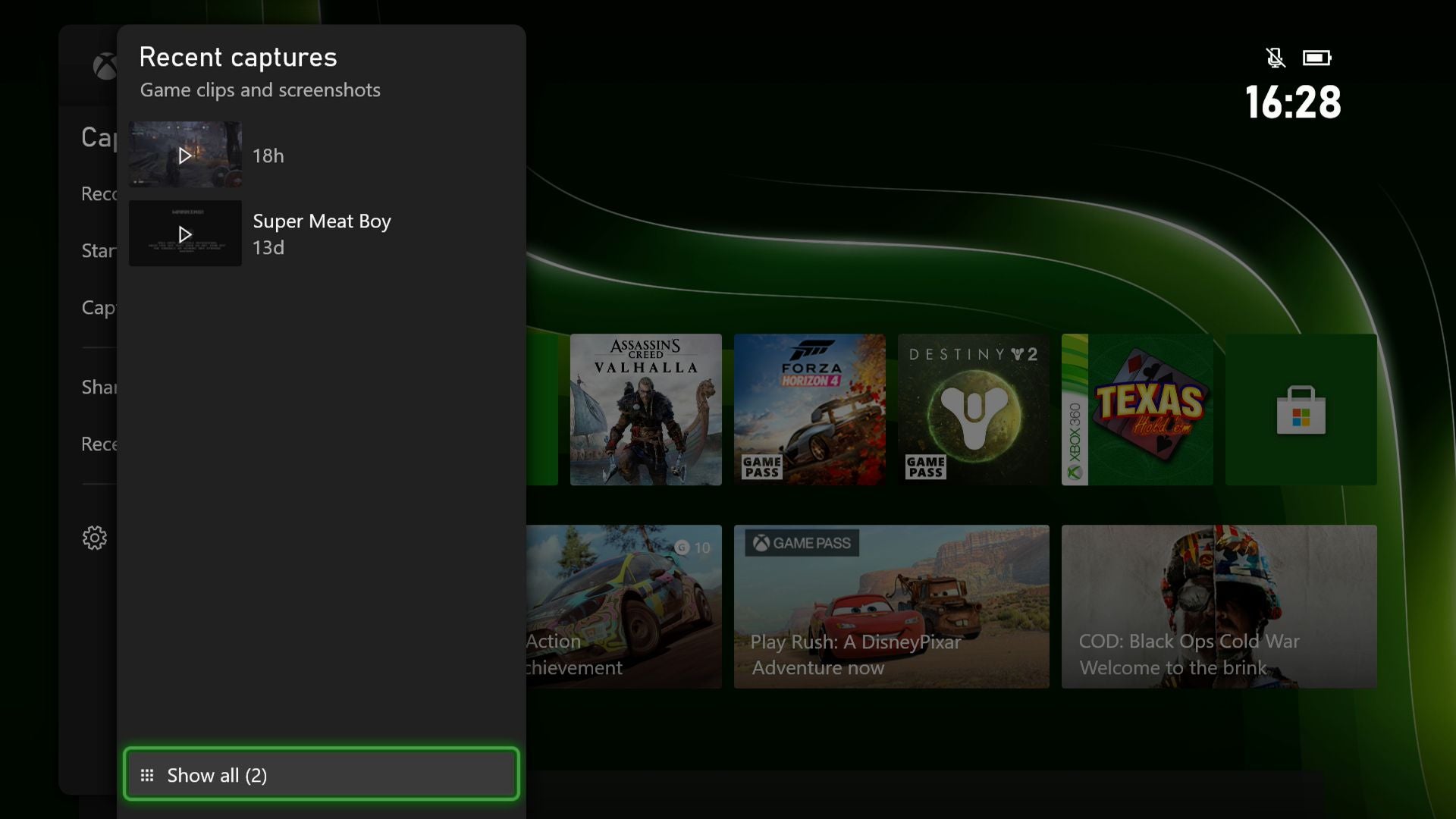Image resolution: width=1456 pixels, height=819 pixels.
Task: Open Show all (2) captures
Action: (x=322, y=774)
